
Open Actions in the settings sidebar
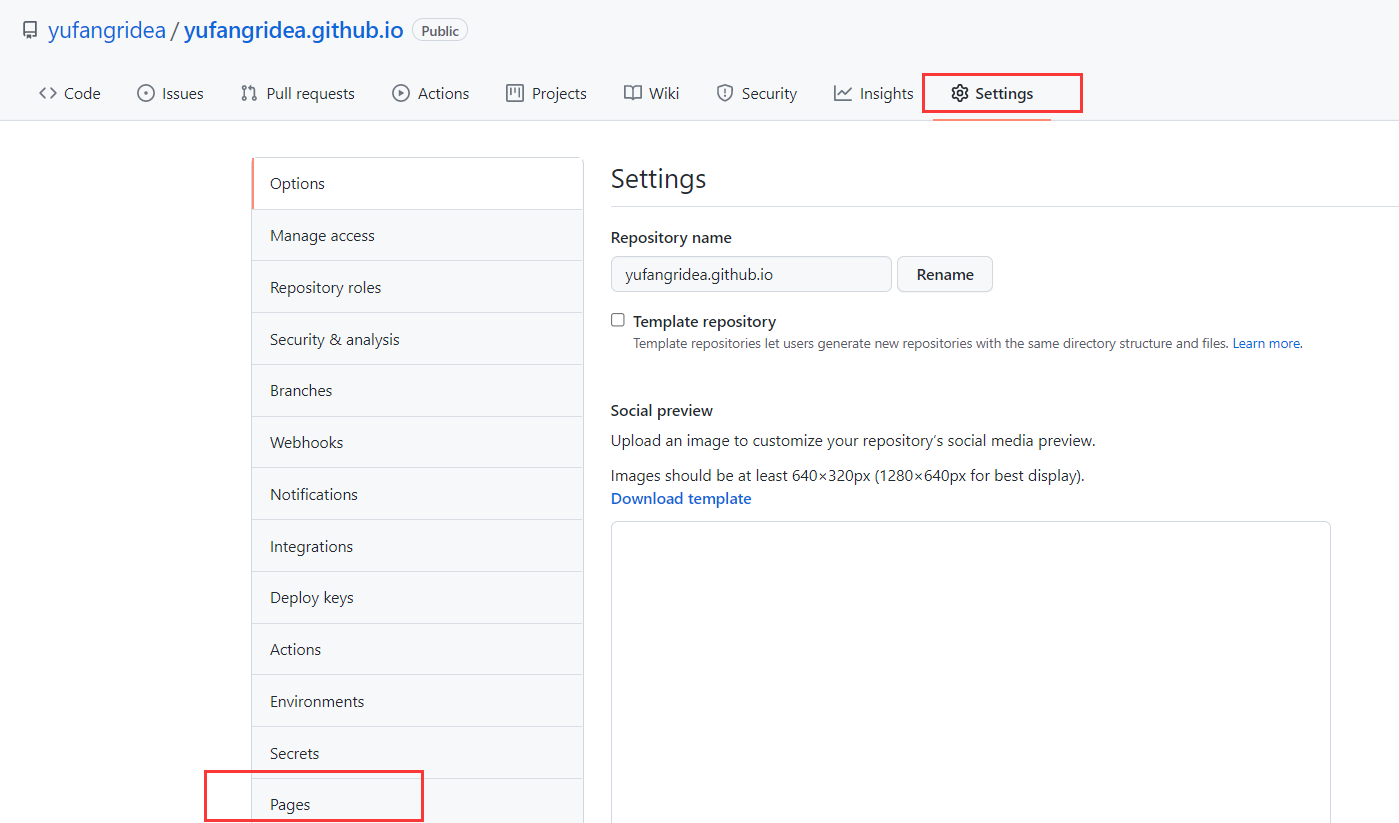click(x=417, y=650)
